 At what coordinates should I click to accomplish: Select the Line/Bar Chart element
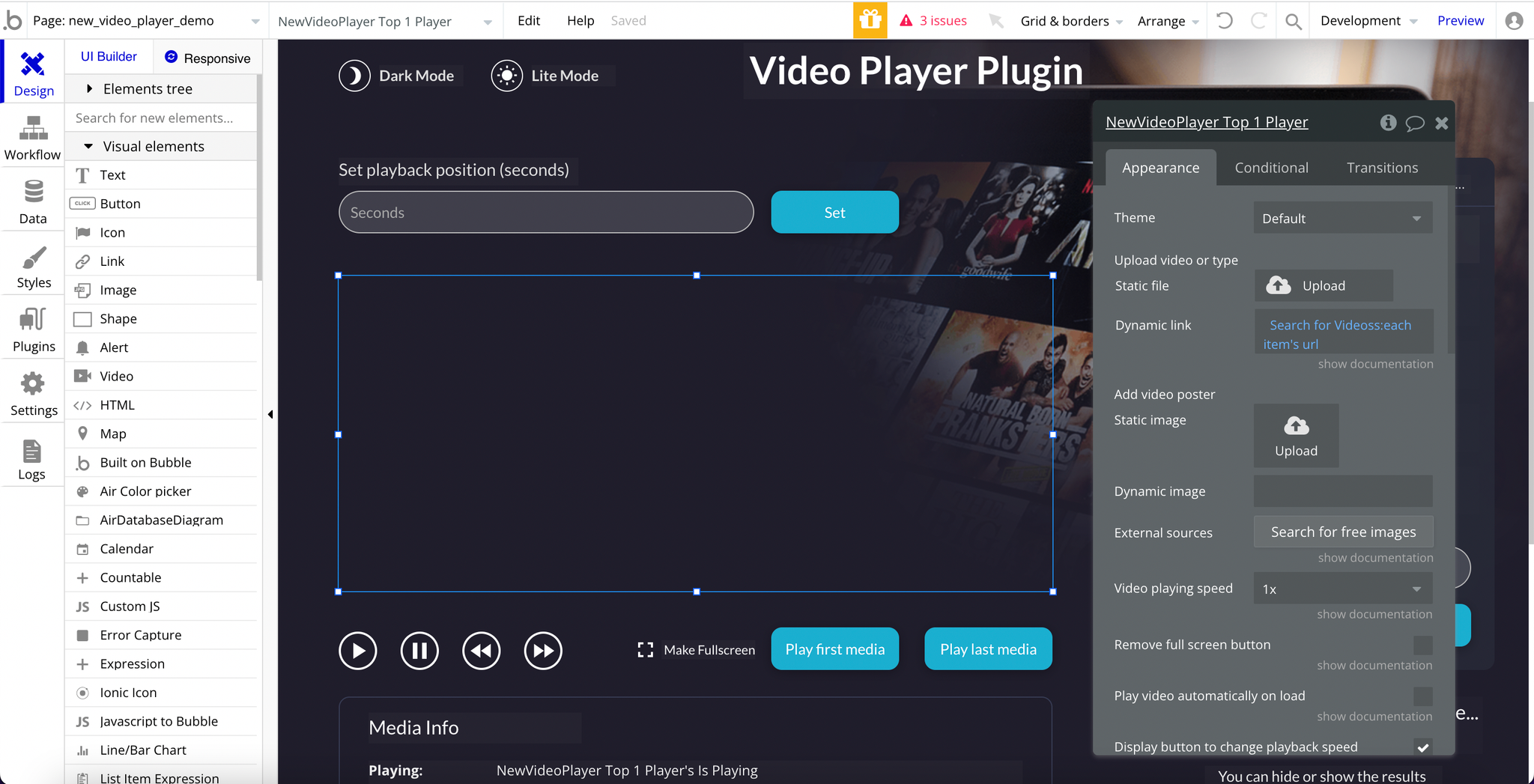pos(160,750)
